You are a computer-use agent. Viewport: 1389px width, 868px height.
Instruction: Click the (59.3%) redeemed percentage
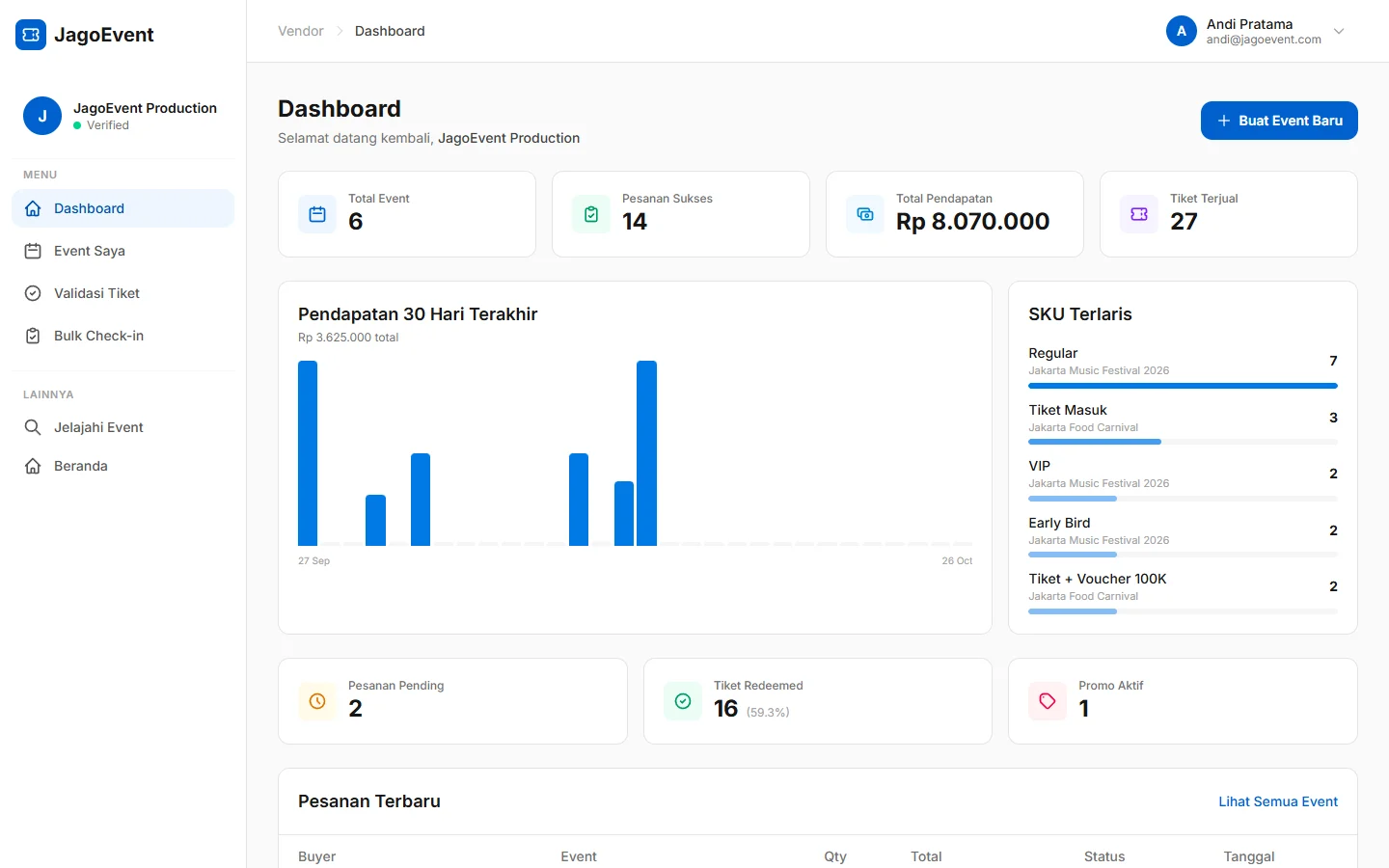pyautogui.click(x=768, y=713)
